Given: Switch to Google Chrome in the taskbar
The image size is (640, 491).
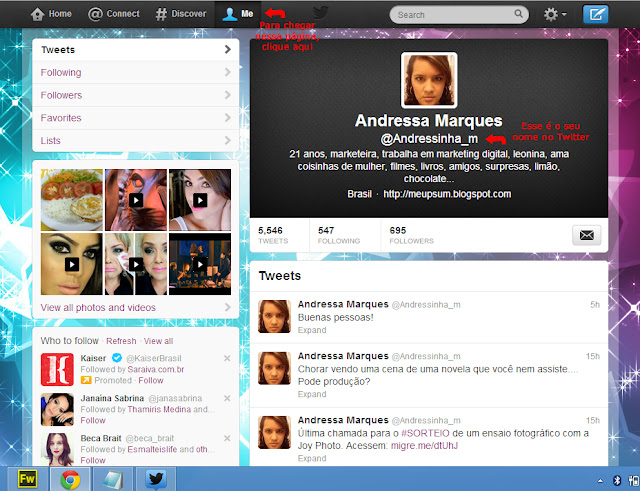Looking at the screenshot, I should pyautogui.click(x=71, y=479).
